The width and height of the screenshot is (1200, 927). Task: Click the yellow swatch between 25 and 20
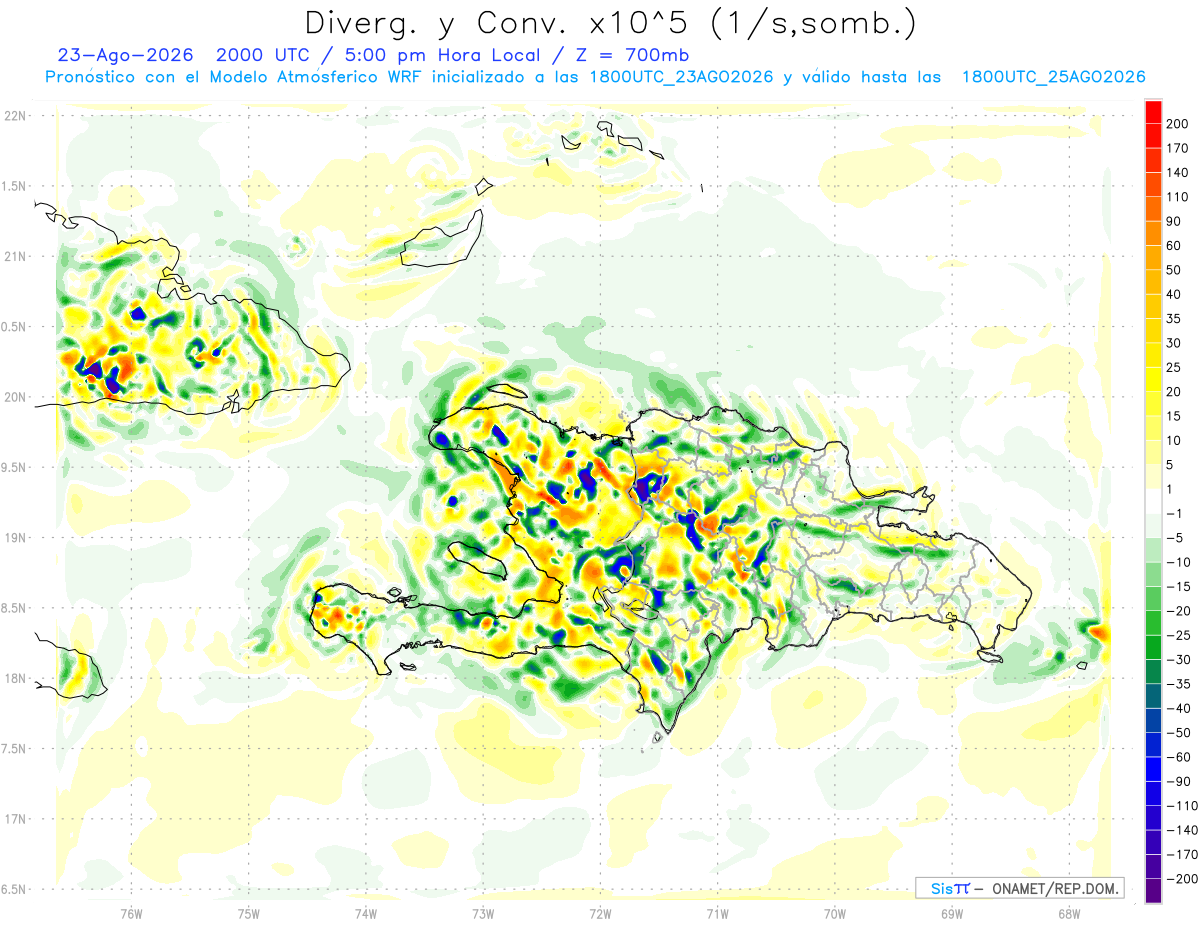point(1153,378)
